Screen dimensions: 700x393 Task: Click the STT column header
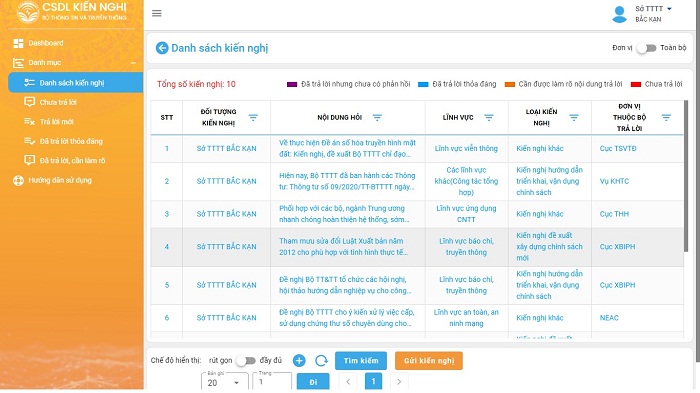pos(167,117)
